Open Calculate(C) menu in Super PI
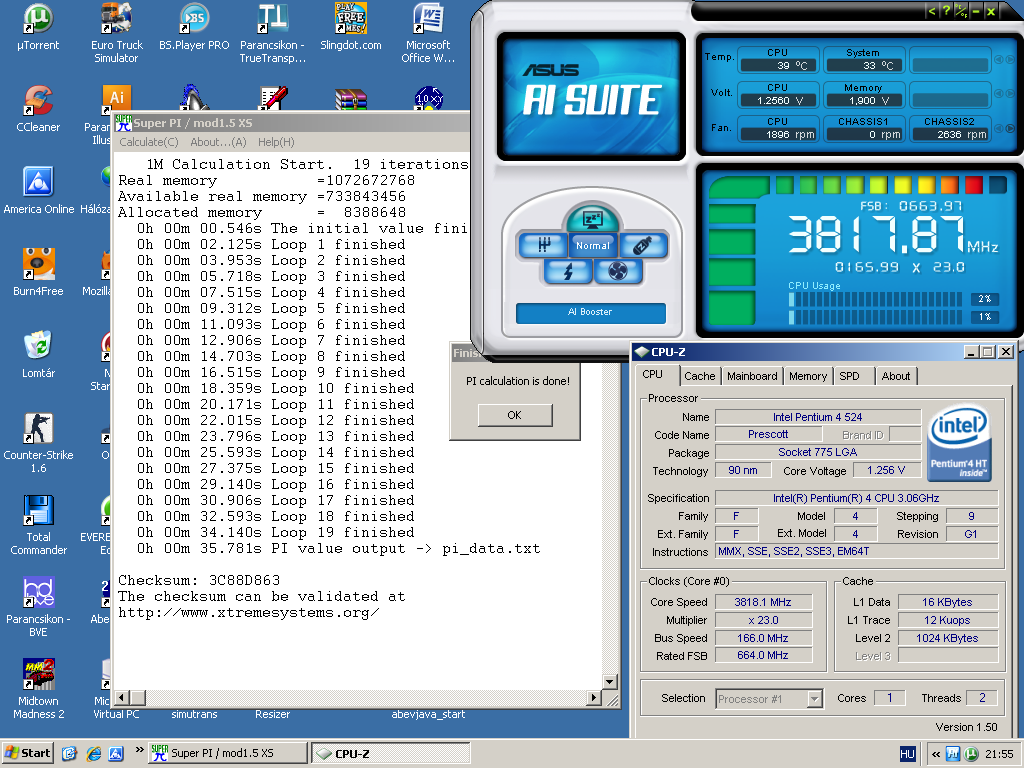The image size is (1024, 768). [149, 142]
